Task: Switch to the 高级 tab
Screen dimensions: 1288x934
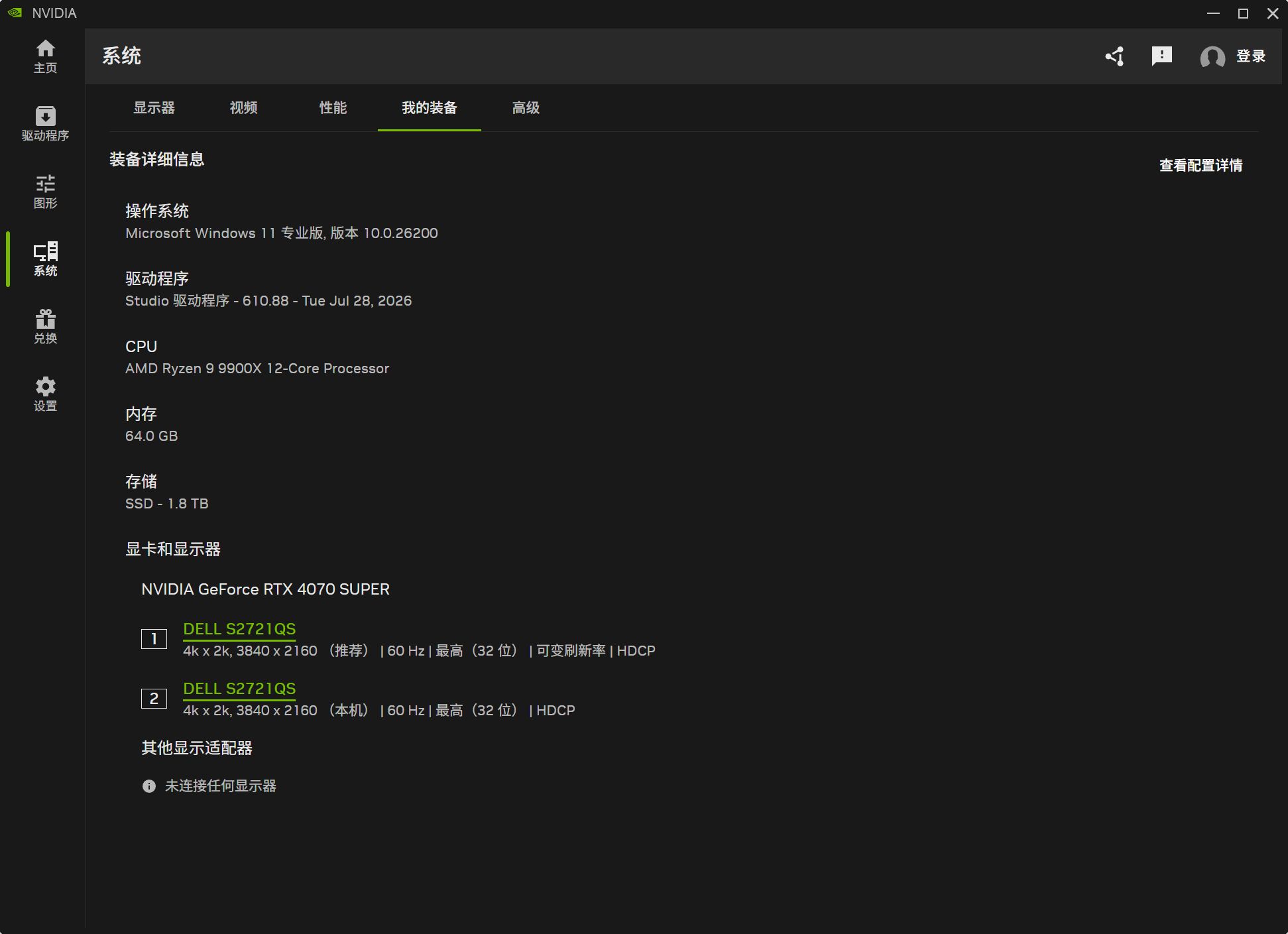Action: pos(526,108)
